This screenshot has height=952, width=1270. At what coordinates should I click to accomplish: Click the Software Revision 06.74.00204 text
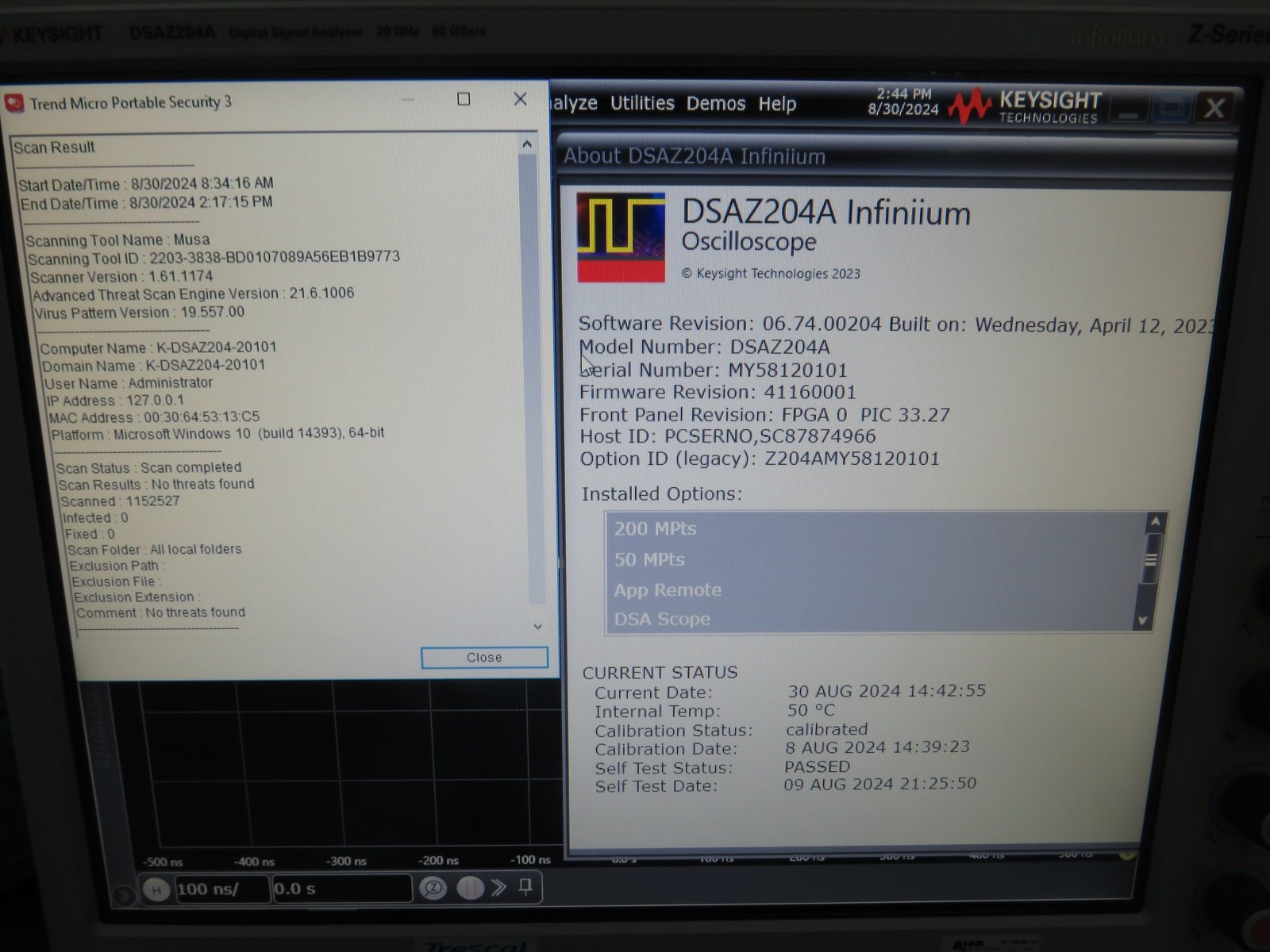coord(730,324)
